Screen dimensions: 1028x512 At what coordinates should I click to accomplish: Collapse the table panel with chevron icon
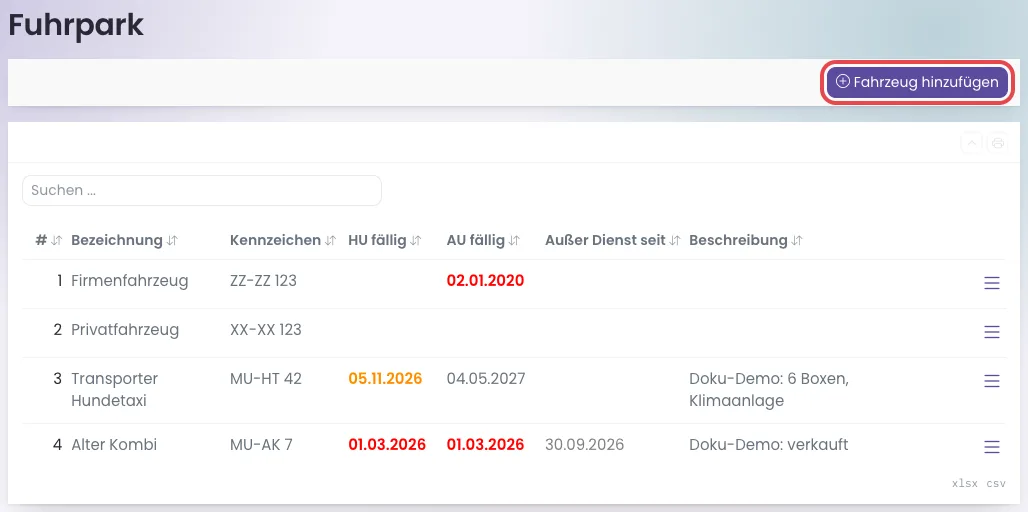coord(972,143)
